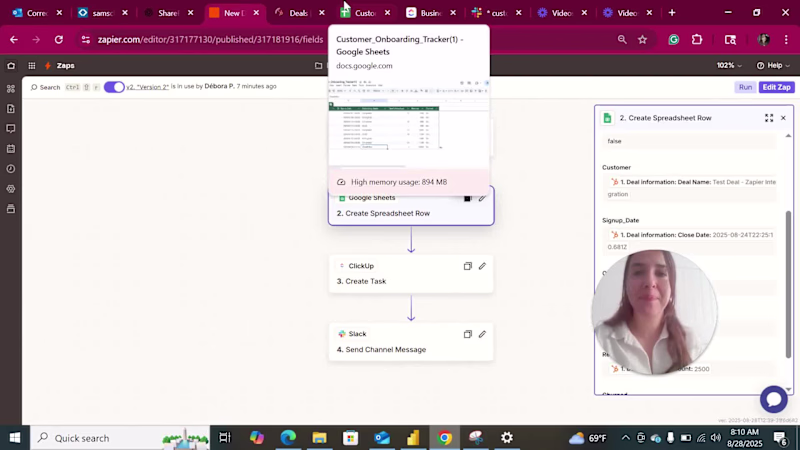Reload the page in browser
The width and height of the screenshot is (800, 450).
(x=59, y=39)
